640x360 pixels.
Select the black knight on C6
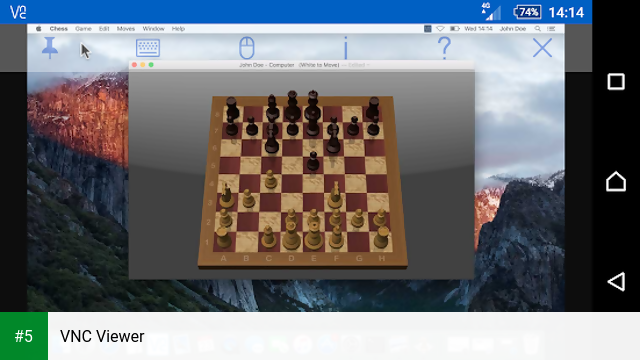272,139
